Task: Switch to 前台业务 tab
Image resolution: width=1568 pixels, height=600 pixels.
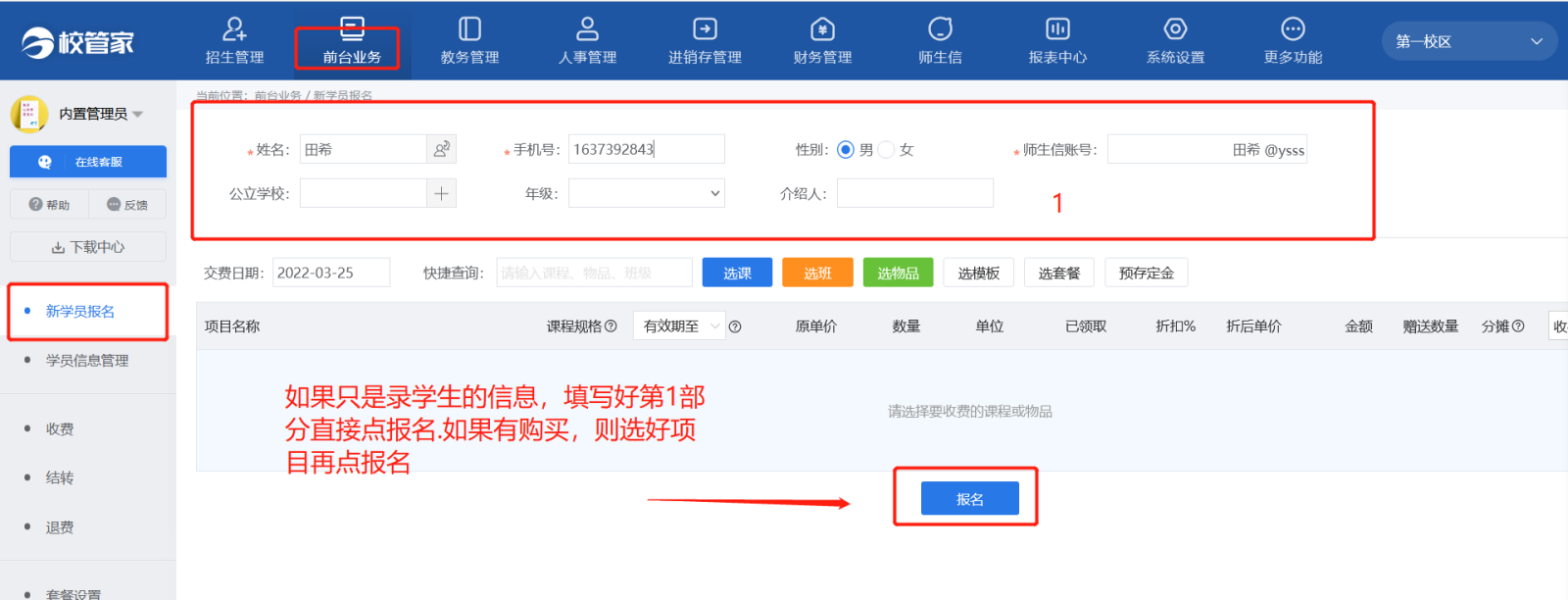Action: pos(352,42)
